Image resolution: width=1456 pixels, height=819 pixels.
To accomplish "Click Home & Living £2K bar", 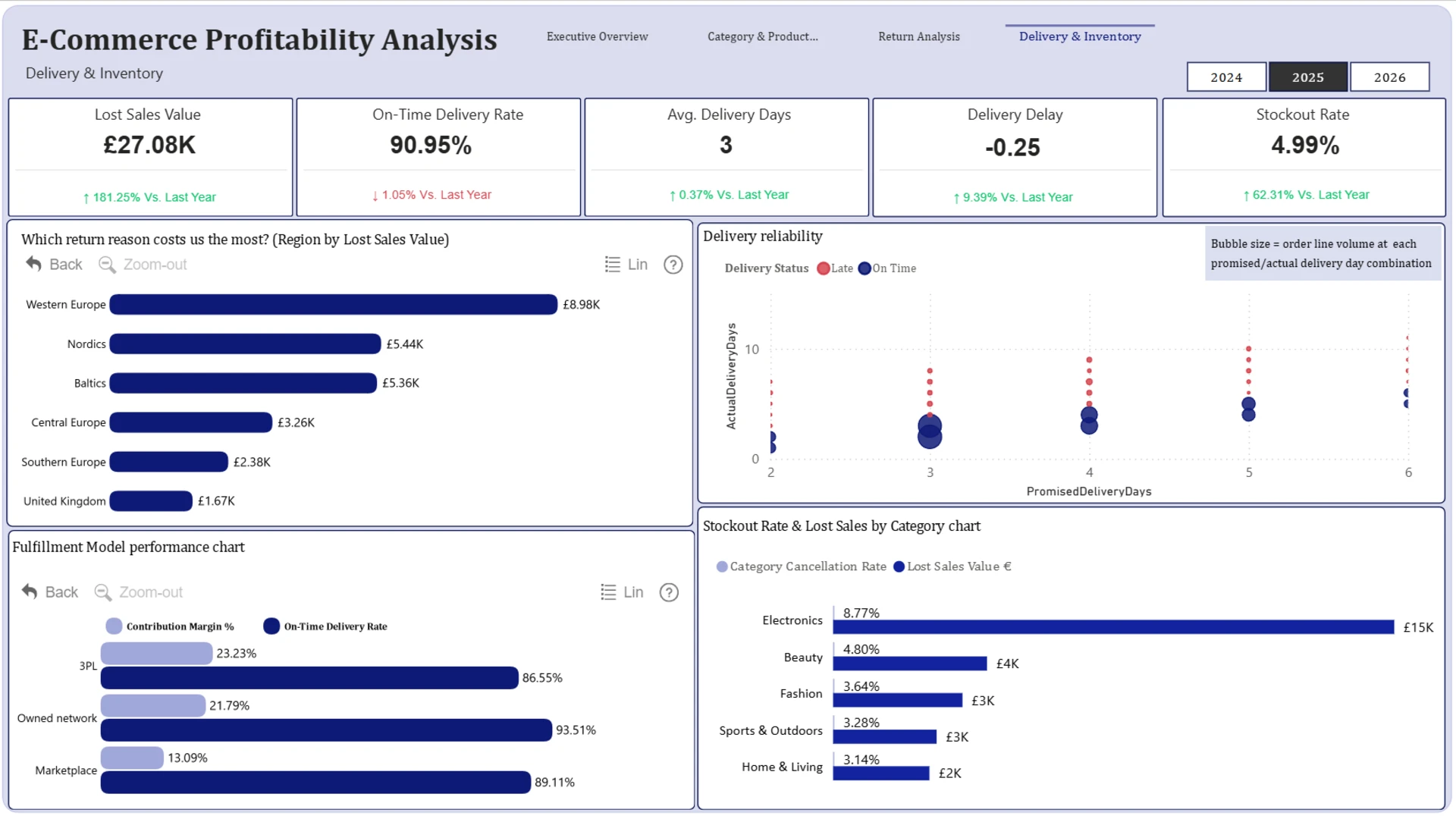I will [x=881, y=773].
